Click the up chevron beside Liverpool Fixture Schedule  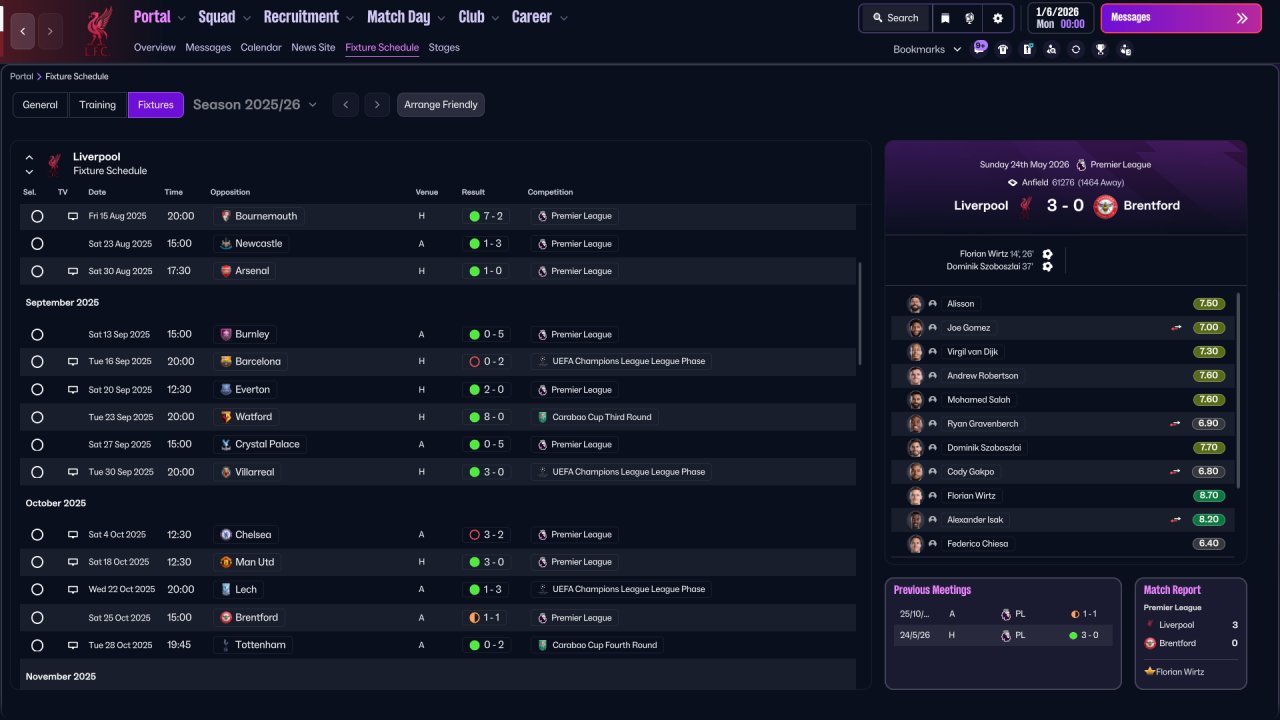coord(29,157)
